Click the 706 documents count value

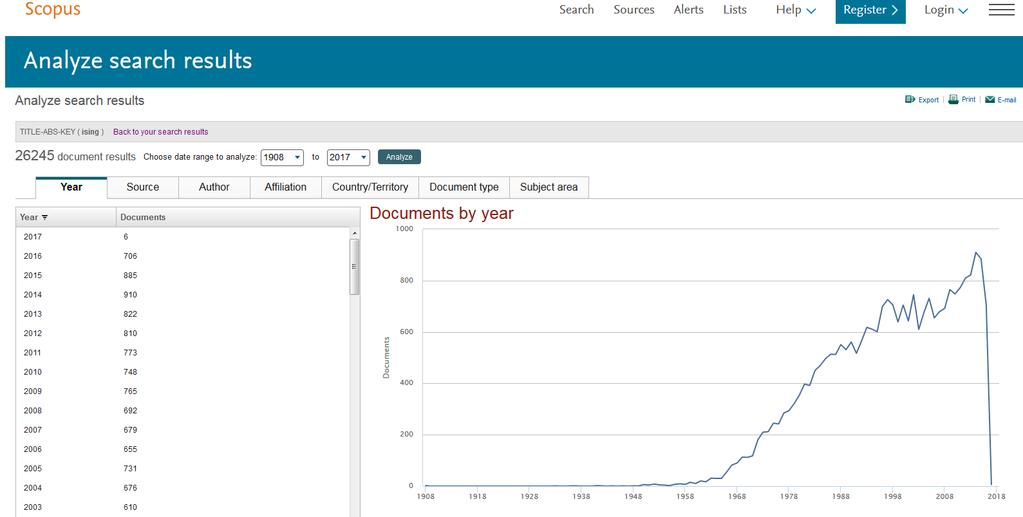tap(130, 256)
